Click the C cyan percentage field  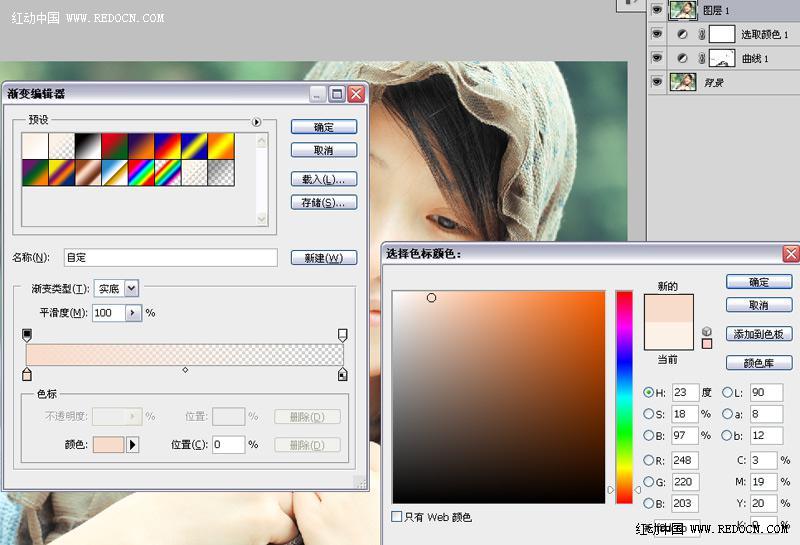click(x=763, y=460)
